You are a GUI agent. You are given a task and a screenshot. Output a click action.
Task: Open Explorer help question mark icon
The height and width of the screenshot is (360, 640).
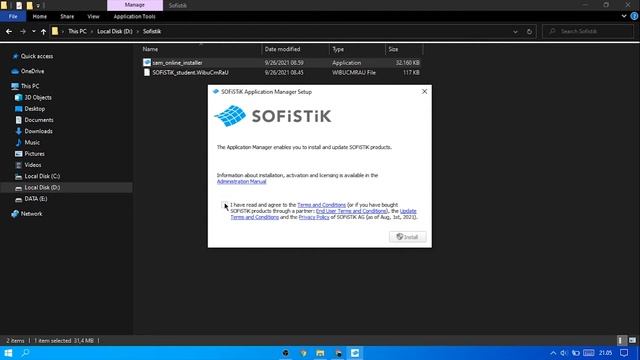(634, 16)
